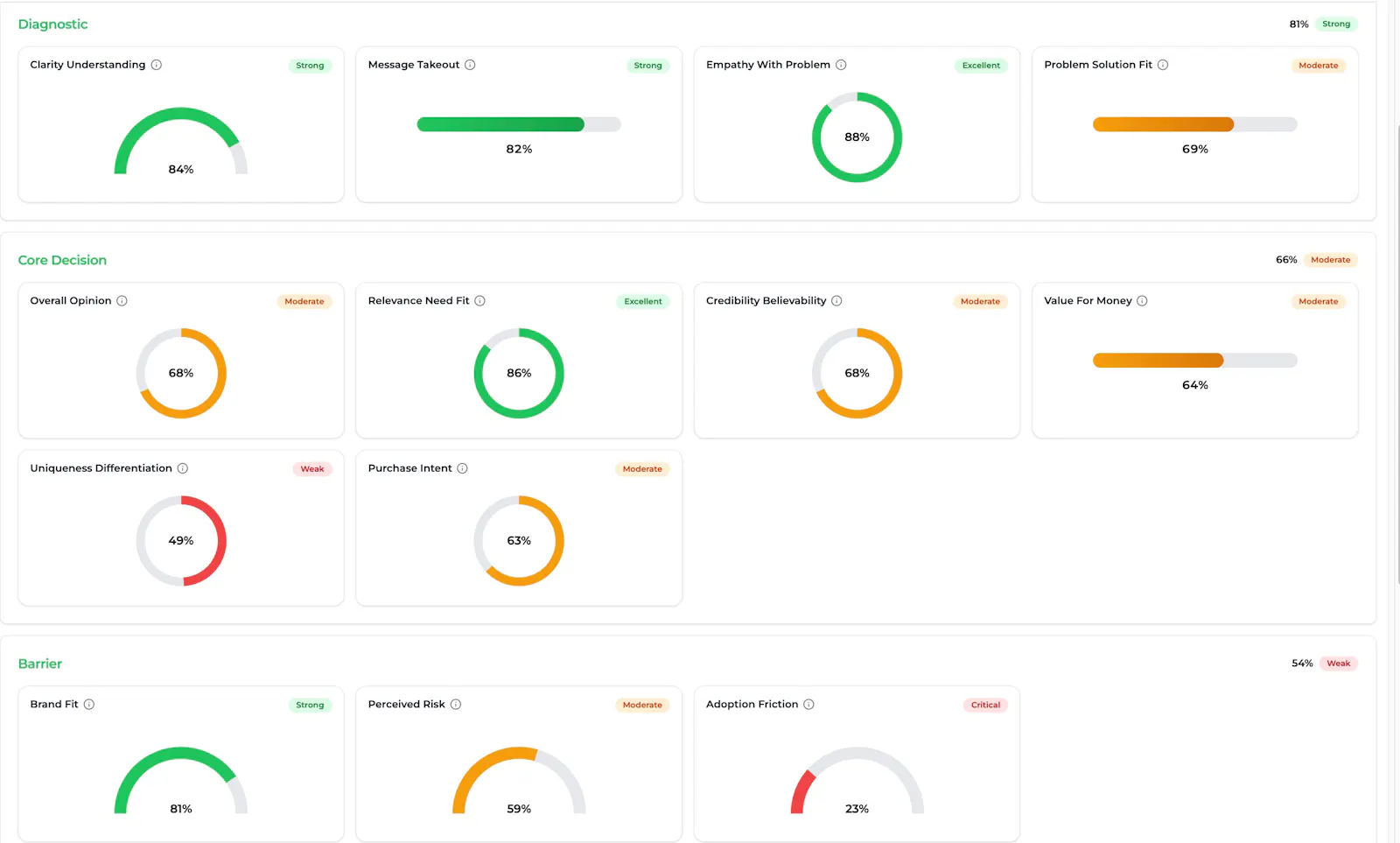Viewport: 1400px width, 843px height.
Task: Click the Value For Money 64% bar
Action: (1195, 361)
